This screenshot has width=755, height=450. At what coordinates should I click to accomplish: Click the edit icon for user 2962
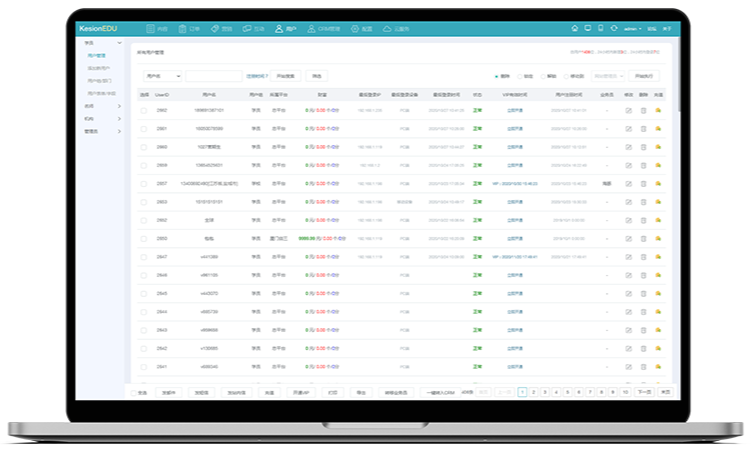pyautogui.click(x=628, y=110)
